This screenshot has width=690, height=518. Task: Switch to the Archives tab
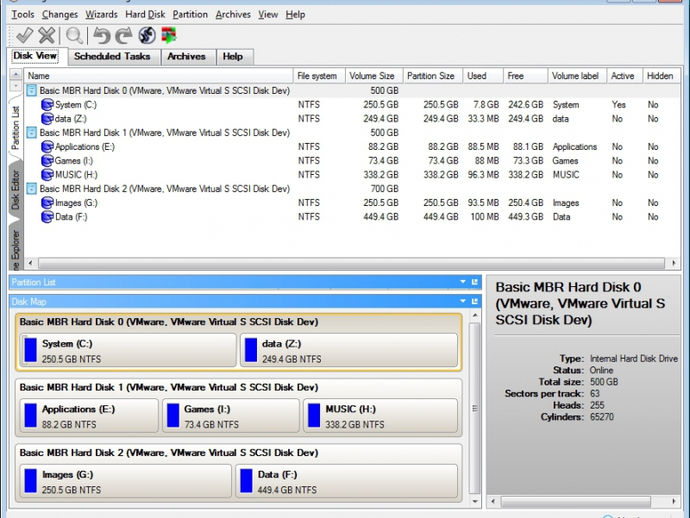coord(187,56)
